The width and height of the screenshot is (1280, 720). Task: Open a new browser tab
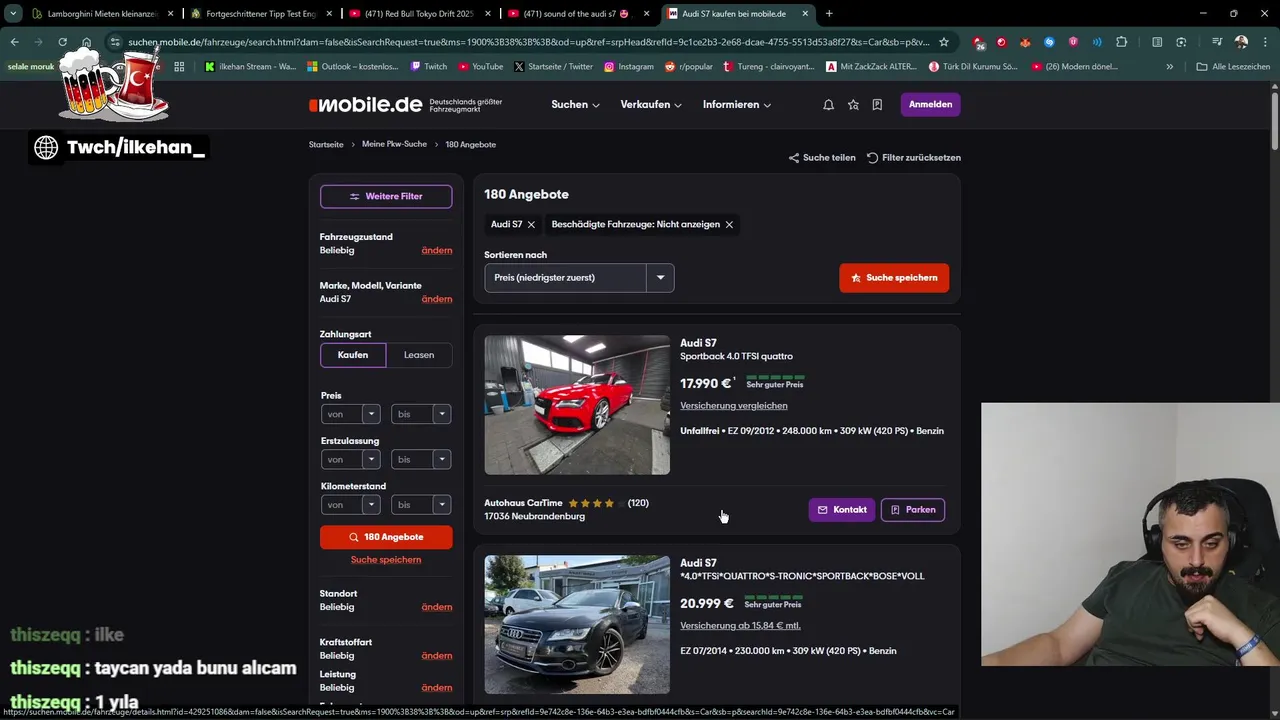[829, 14]
